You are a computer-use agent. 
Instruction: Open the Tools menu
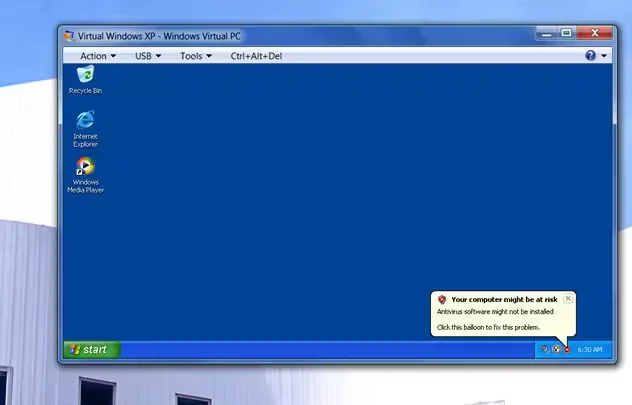click(196, 56)
